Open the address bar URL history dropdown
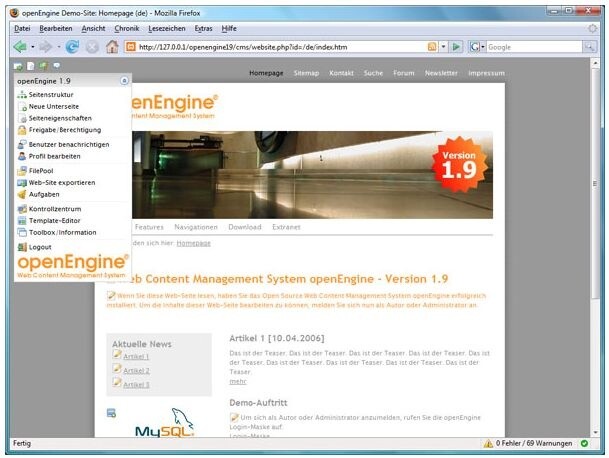Viewport: 609px width, 458px height. pyautogui.click(x=443, y=47)
